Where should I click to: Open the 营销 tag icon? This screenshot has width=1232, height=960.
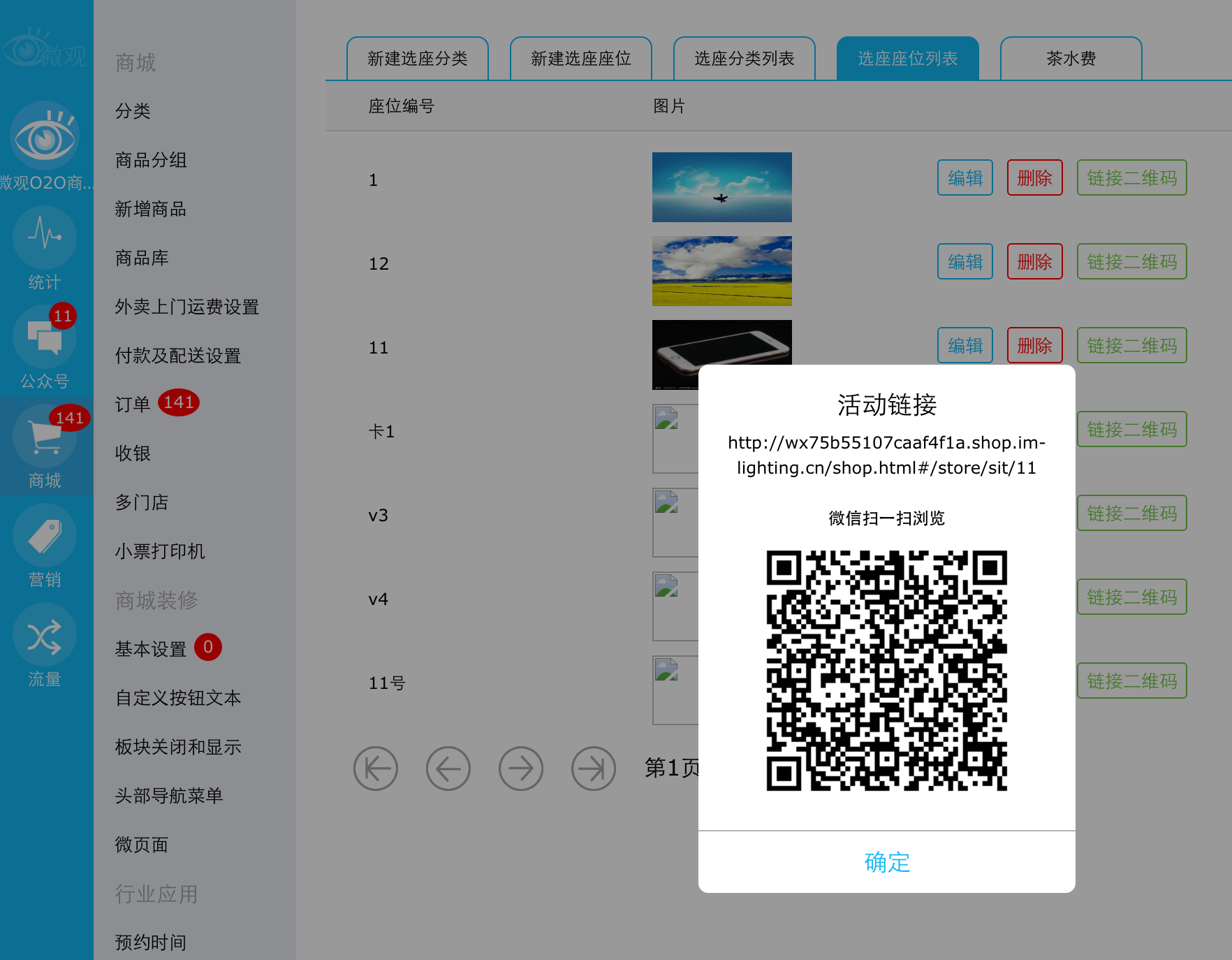[x=45, y=535]
